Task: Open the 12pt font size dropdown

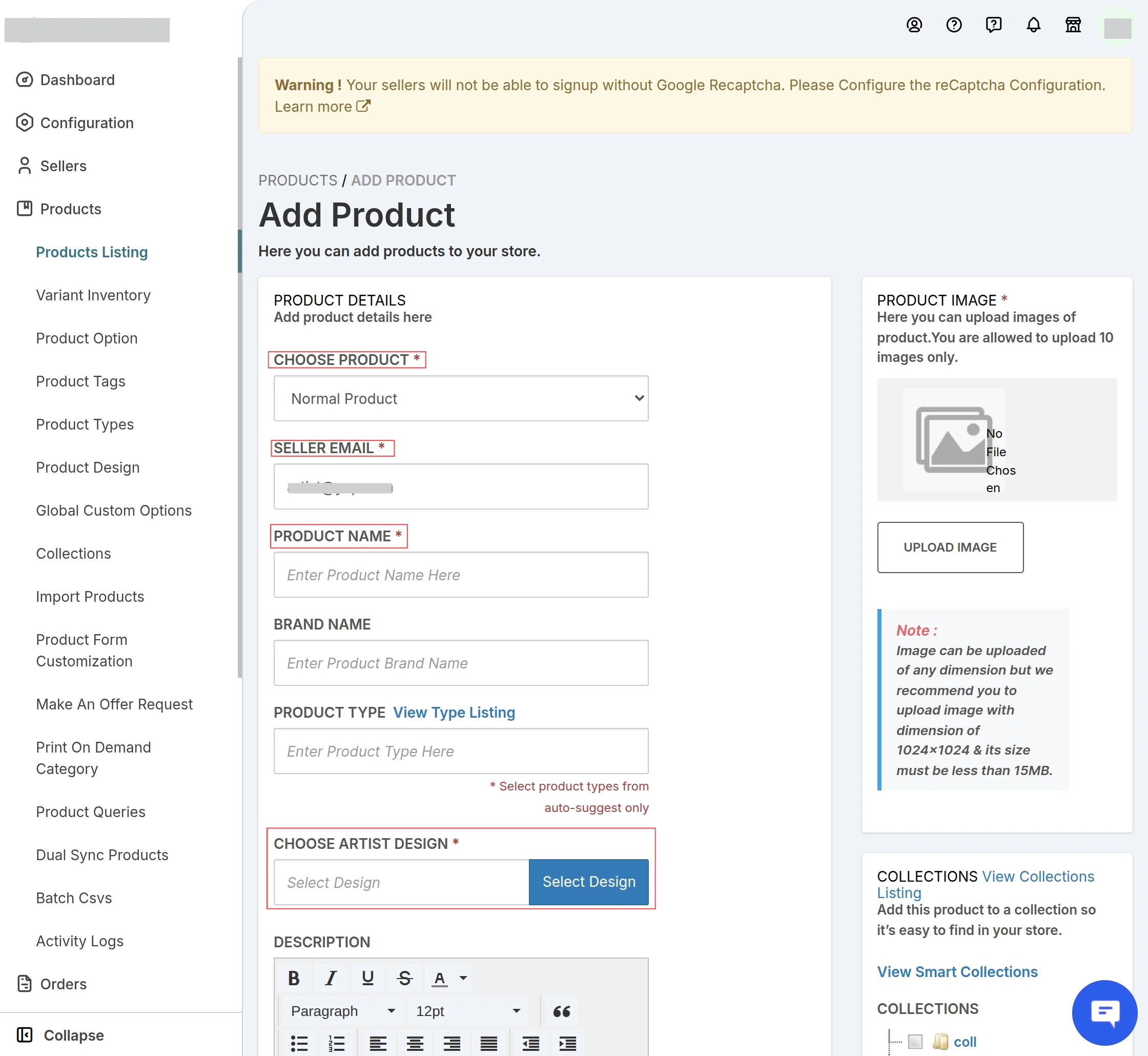Action: point(468,1011)
